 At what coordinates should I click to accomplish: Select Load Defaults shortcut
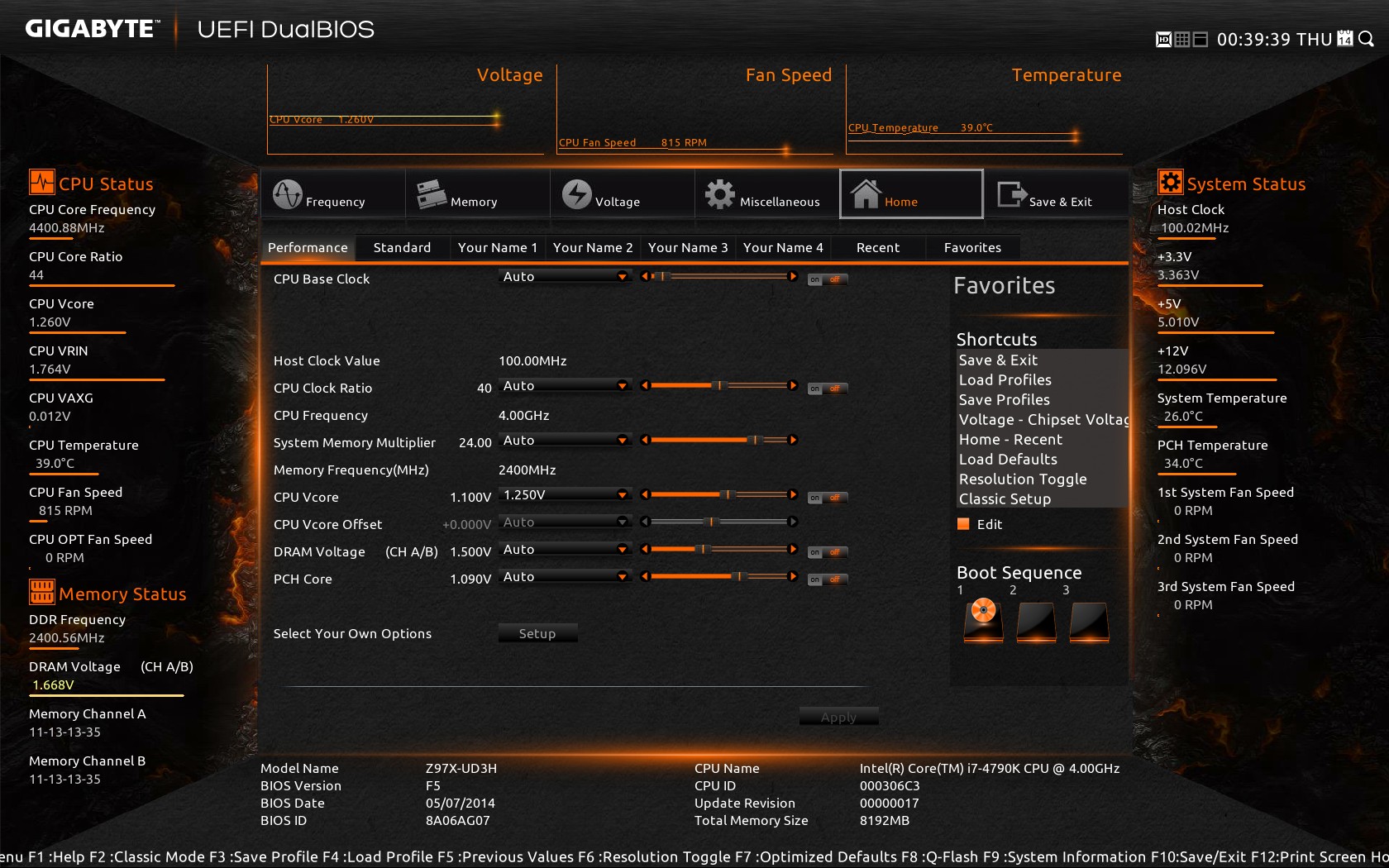click(1042, 459)
